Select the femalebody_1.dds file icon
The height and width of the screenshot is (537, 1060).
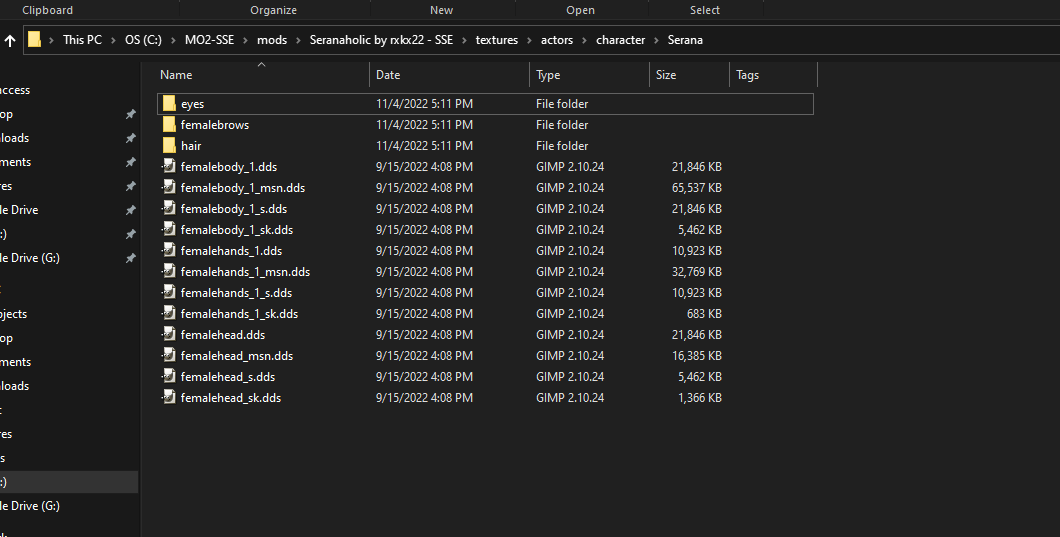click(x=169, y=167)
